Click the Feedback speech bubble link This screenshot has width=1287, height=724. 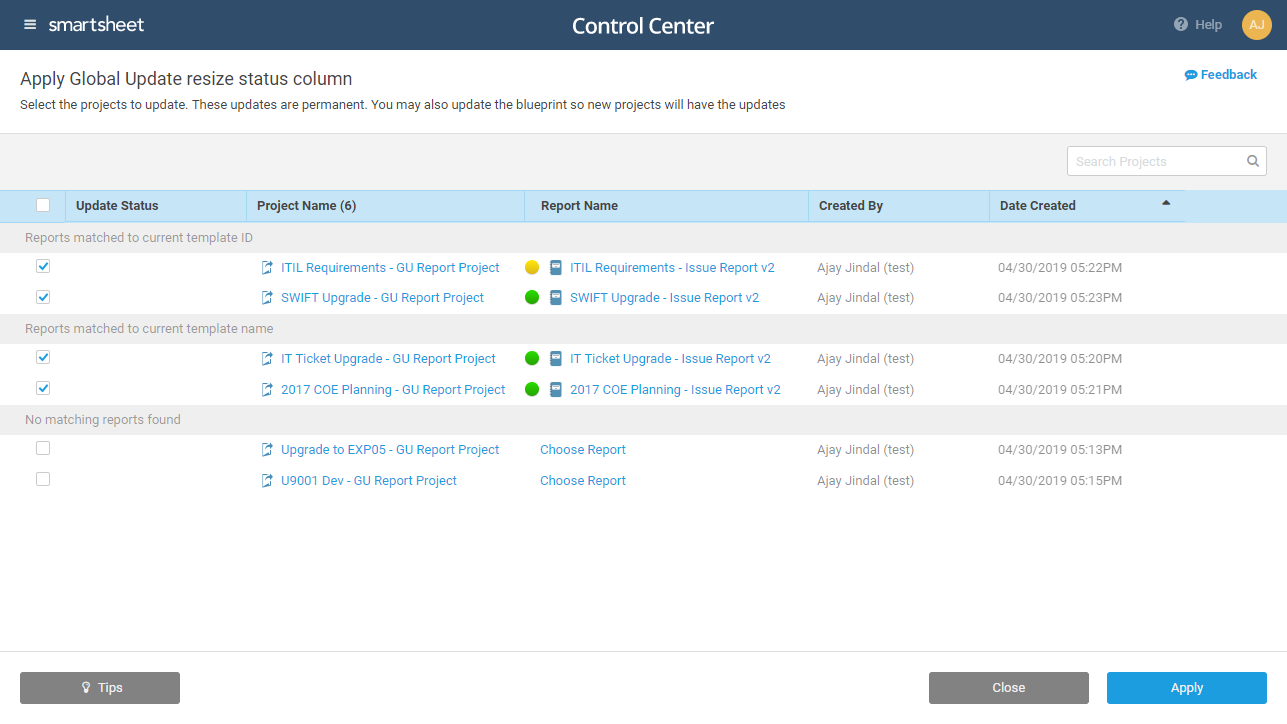click(1221, 75)
